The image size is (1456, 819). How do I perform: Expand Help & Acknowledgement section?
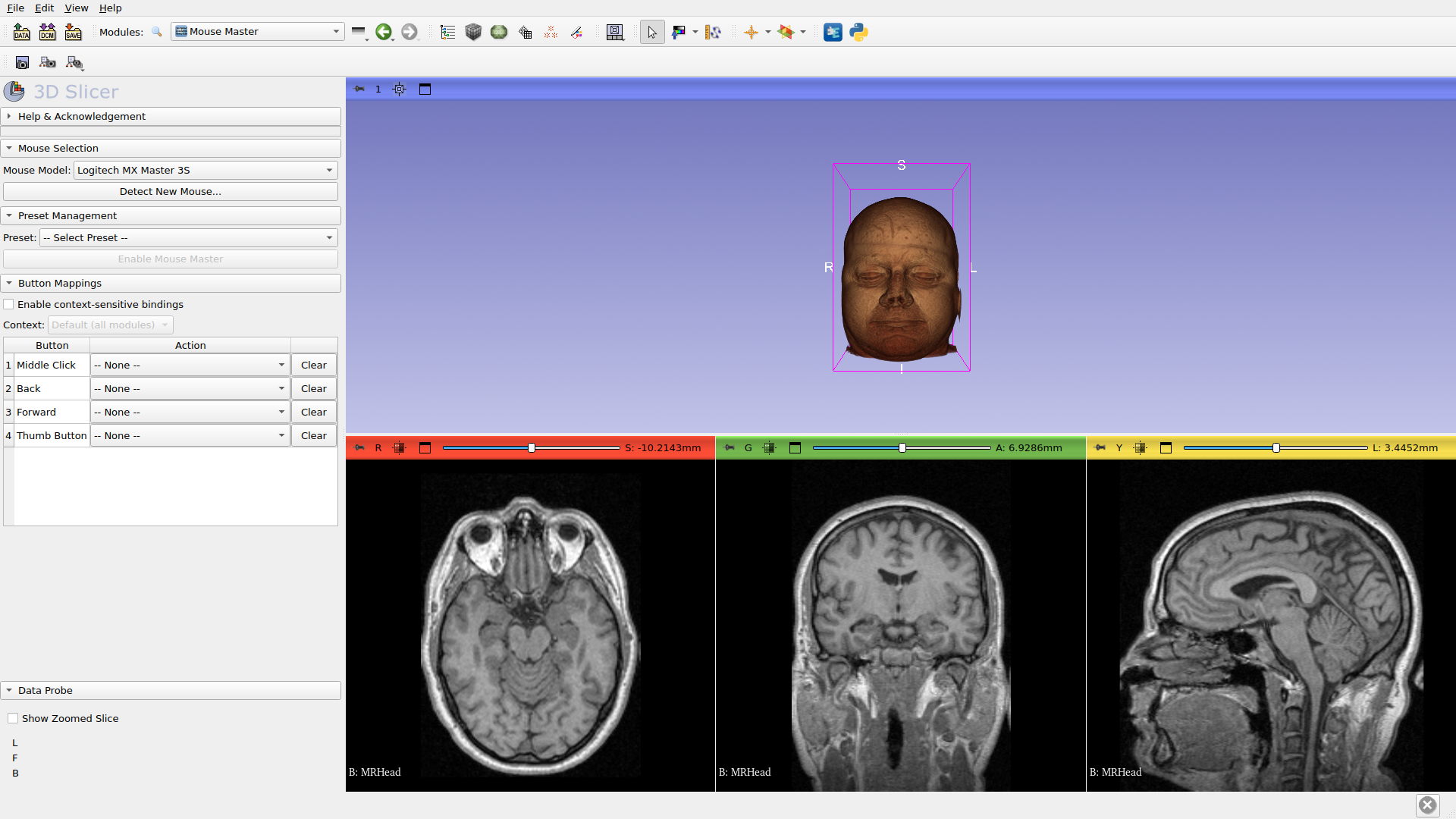coord(82,116)
